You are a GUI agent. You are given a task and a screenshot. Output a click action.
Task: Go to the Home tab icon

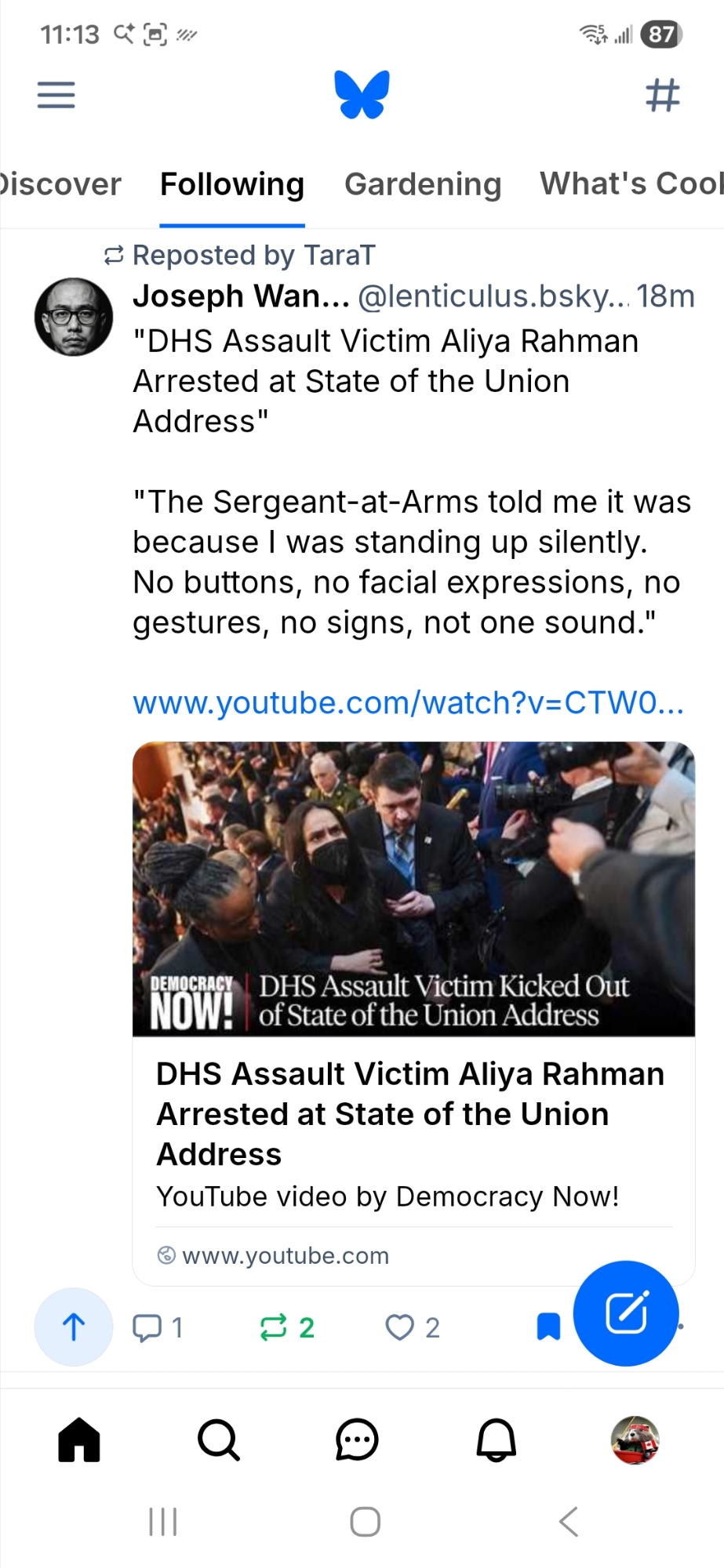[79, 1440]
